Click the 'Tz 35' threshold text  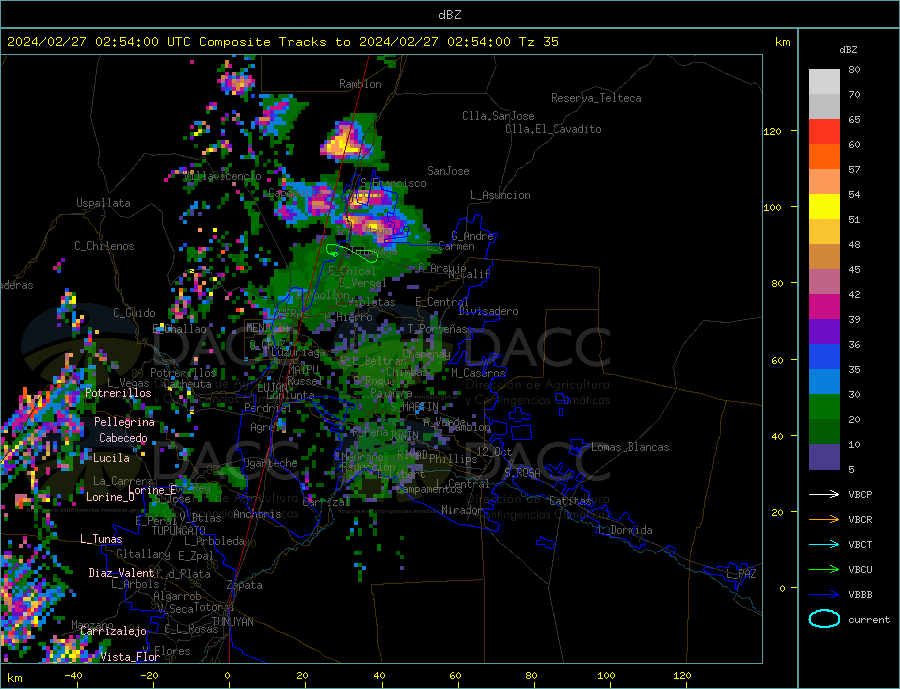(x=538, y=42)
